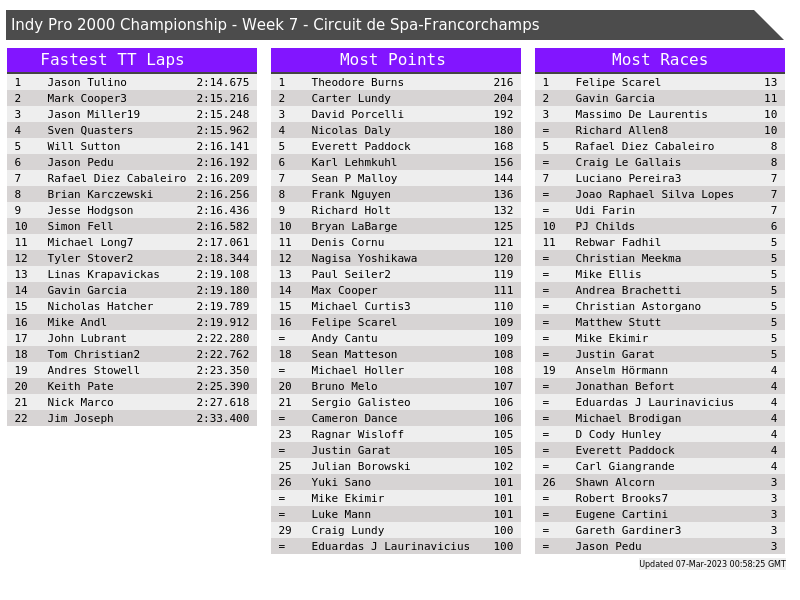The width and height of the screenshot is (800, 600).
Task: Select Jason Tulino in Fastest TT Laps
Action: click(x=87, y=82)
